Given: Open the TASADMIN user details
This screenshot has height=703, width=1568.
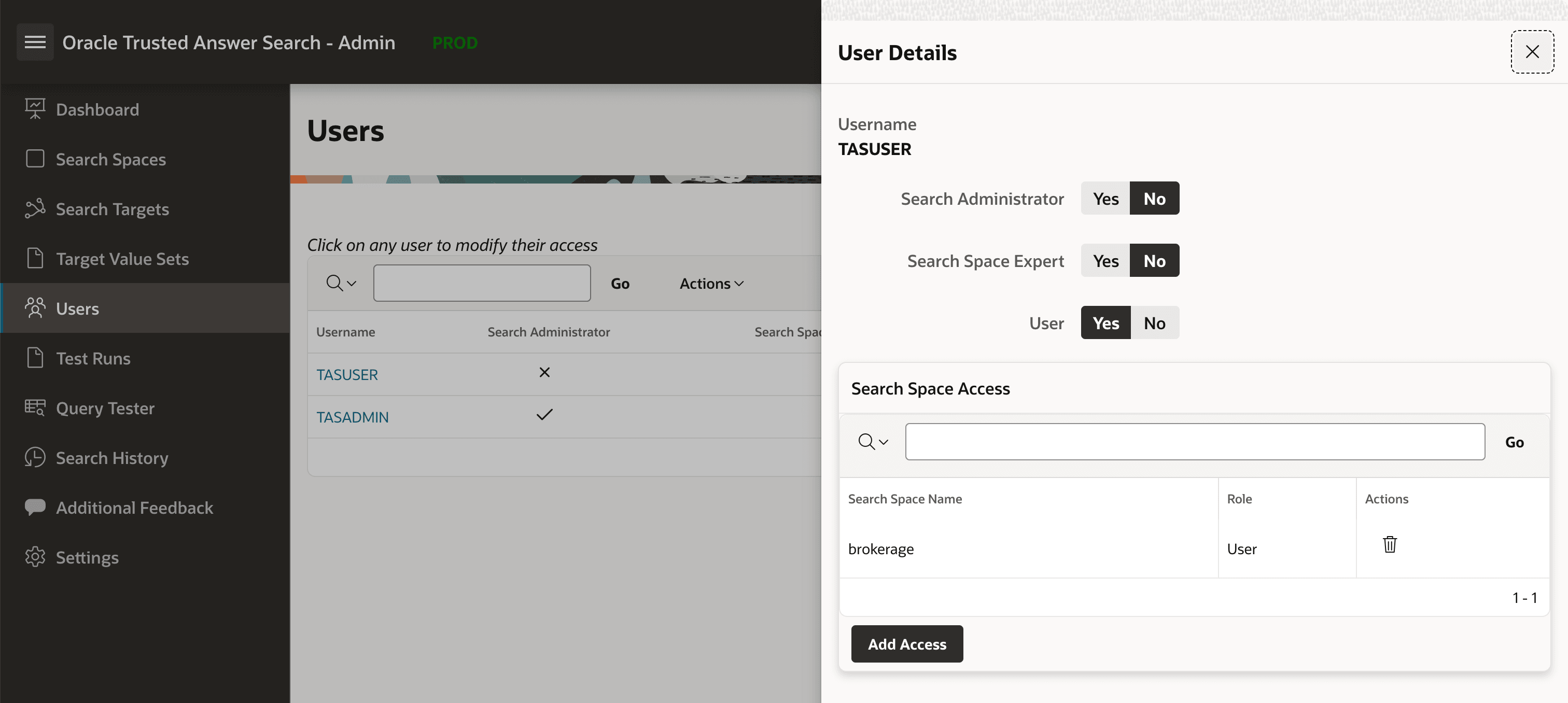Looking at the screenshot, I should pos(353,417).
